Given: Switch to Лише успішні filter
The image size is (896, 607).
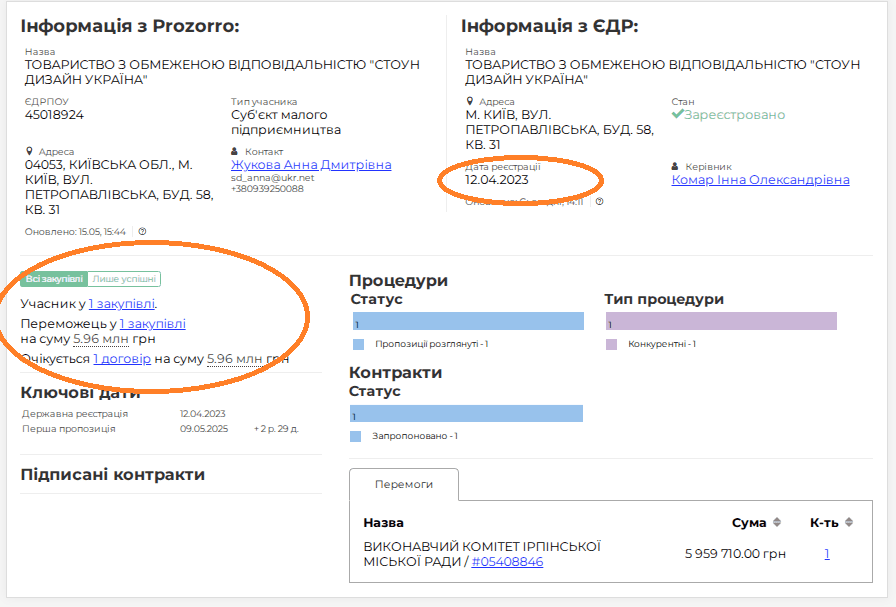Looking at the screenshot, I should click(124, 280).
